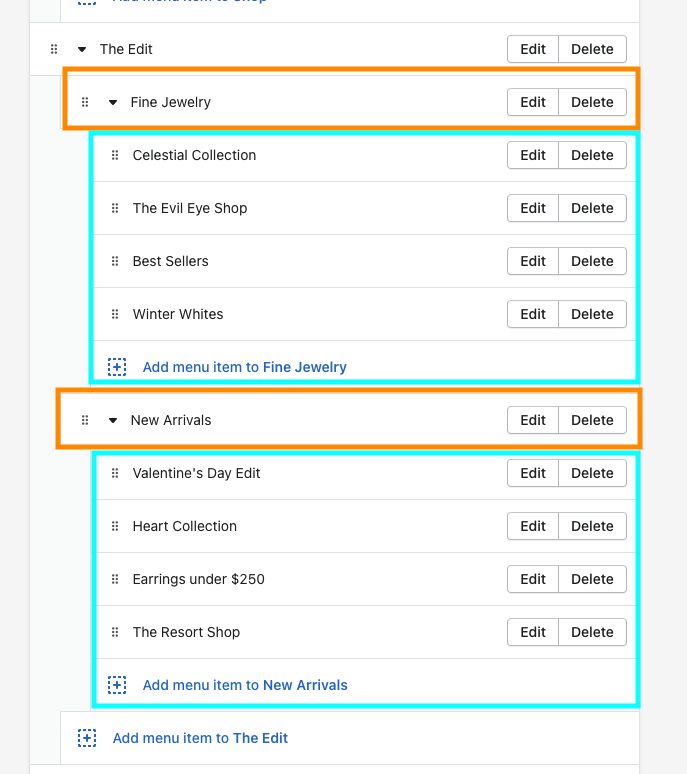Add menu item to New Arrivals

(x=245, y=685)
